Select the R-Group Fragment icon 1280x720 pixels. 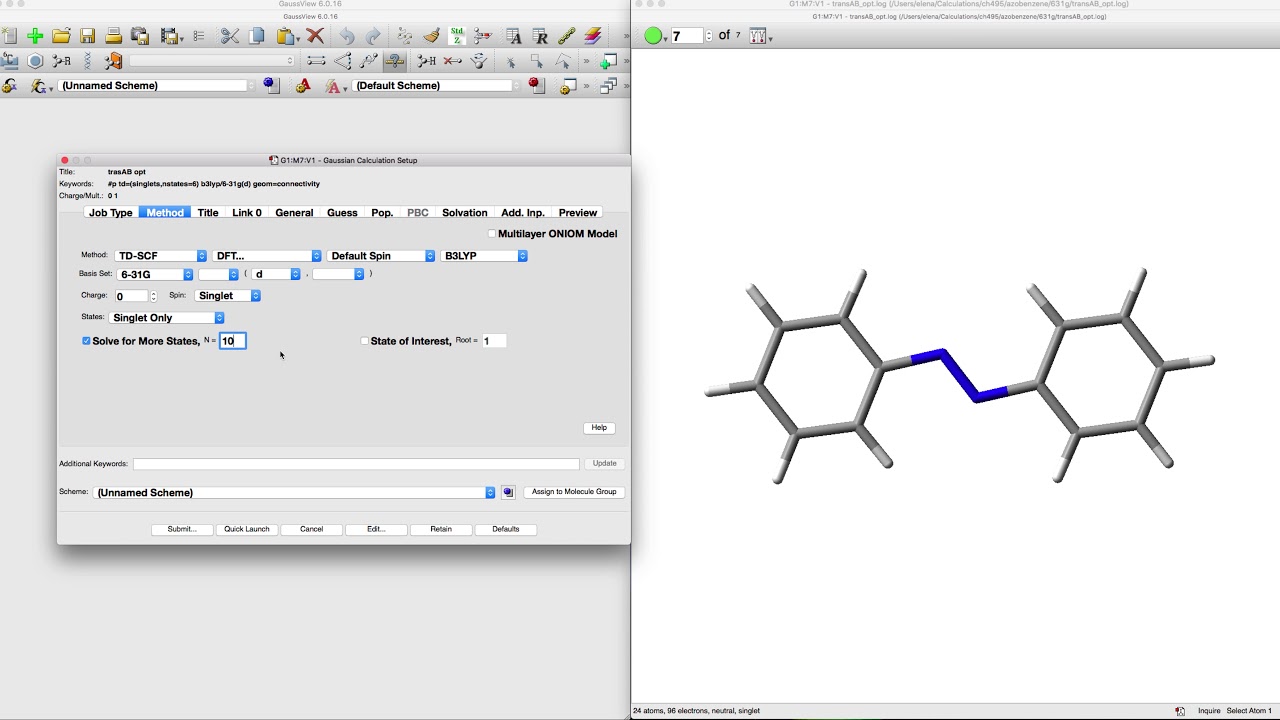point(61,61)
